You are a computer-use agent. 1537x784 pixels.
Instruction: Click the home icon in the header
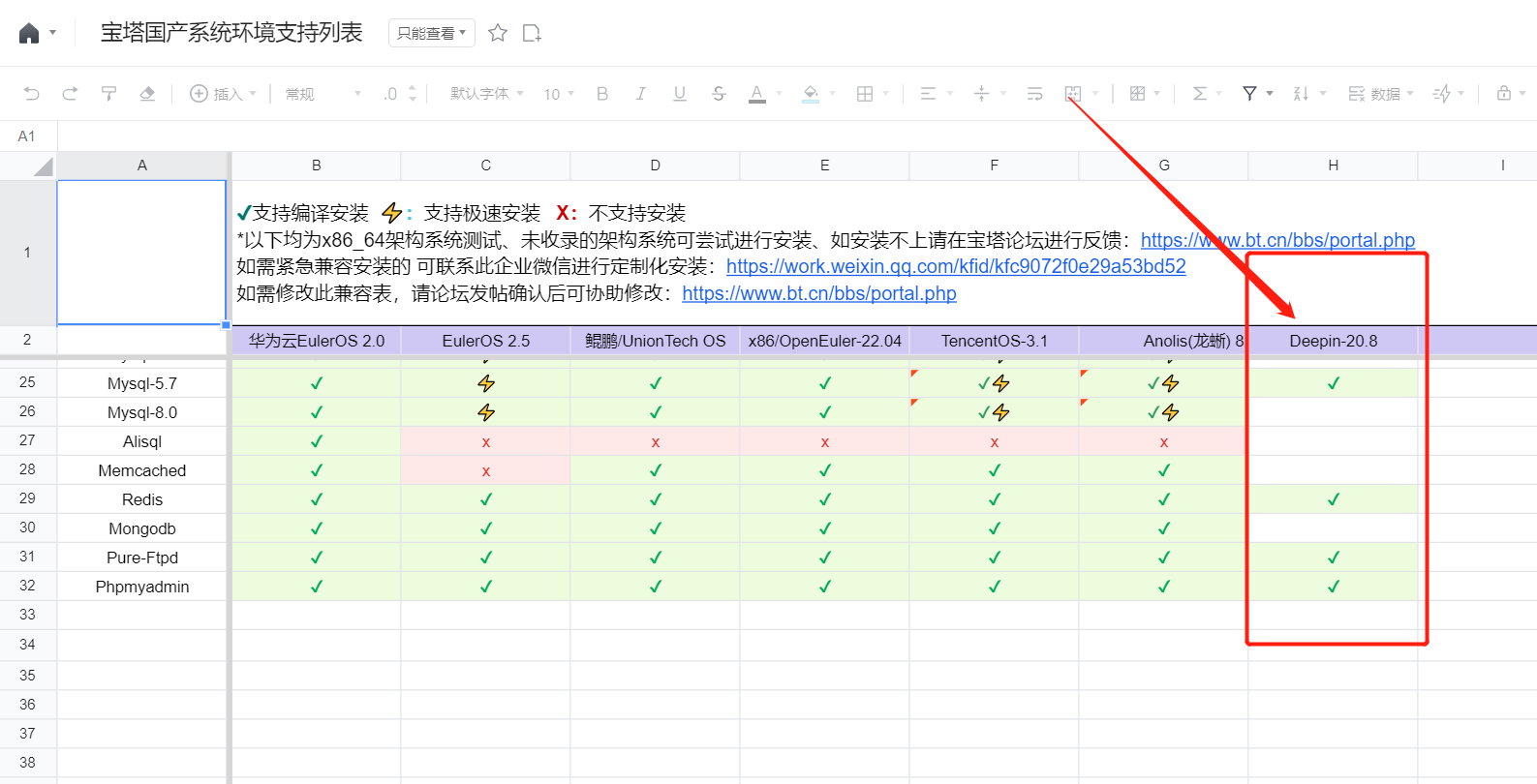29,33
